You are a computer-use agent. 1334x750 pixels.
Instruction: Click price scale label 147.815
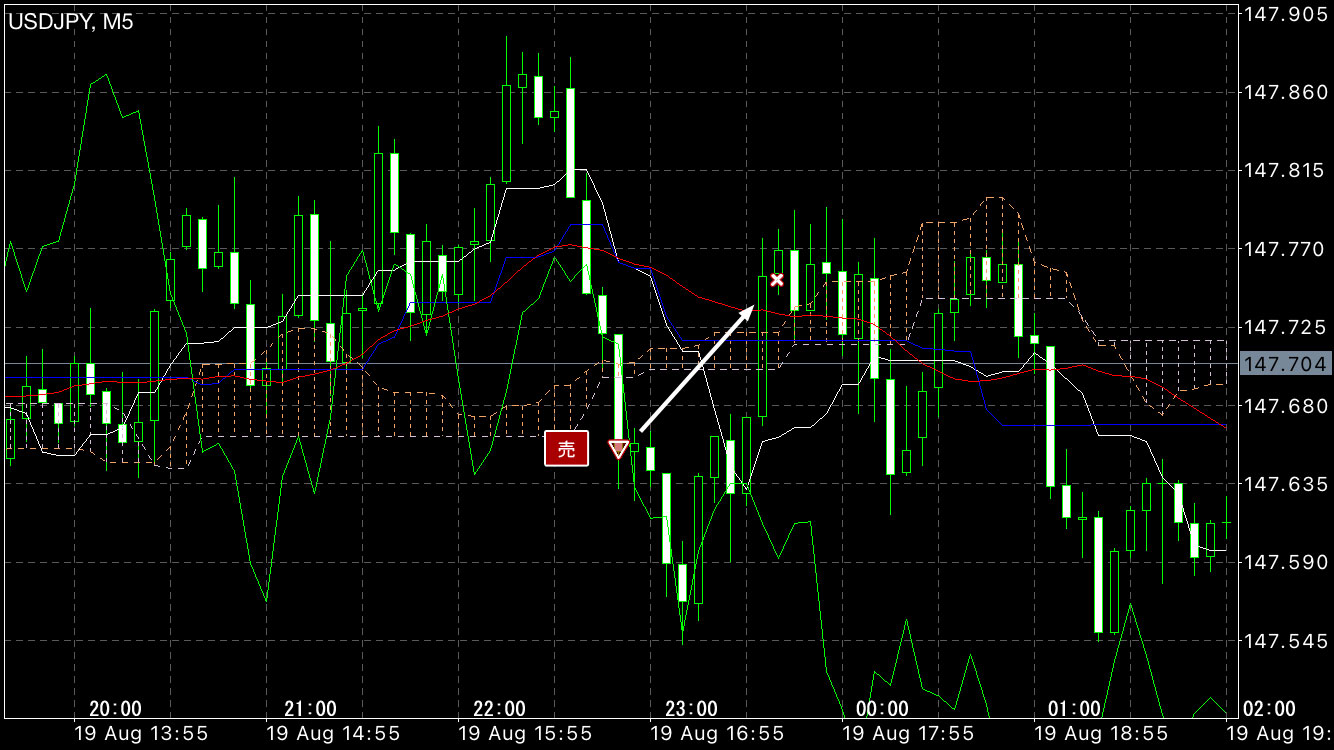1284,171
